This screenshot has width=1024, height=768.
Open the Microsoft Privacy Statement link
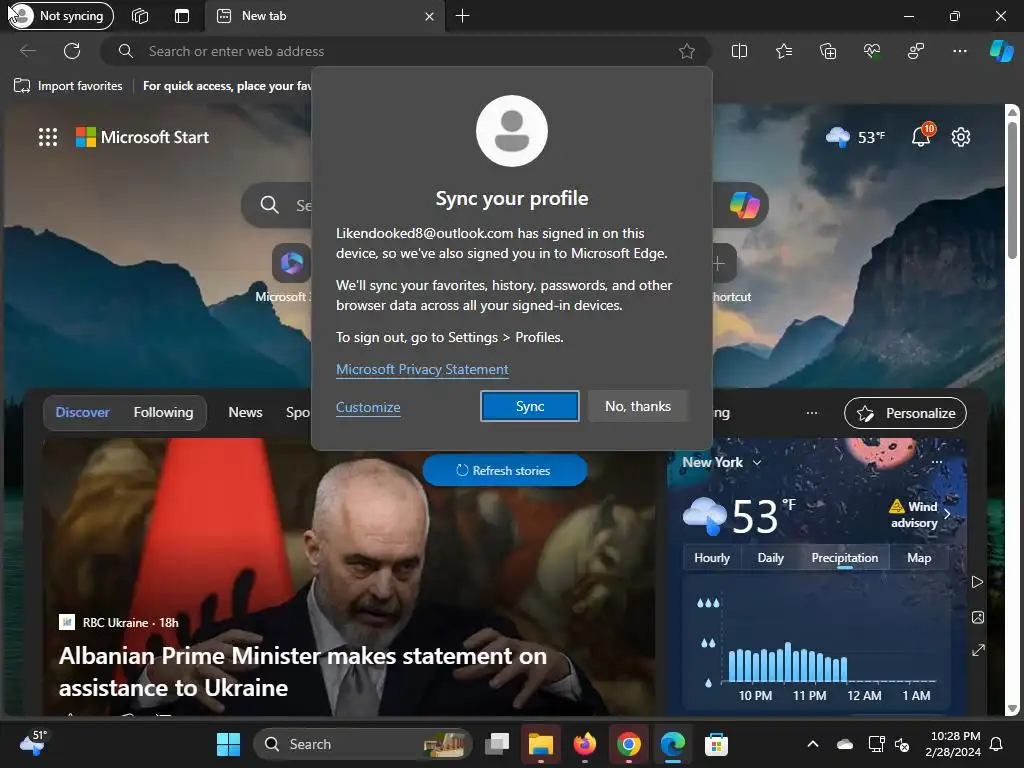pyautogui.click(x=422, y=369)
